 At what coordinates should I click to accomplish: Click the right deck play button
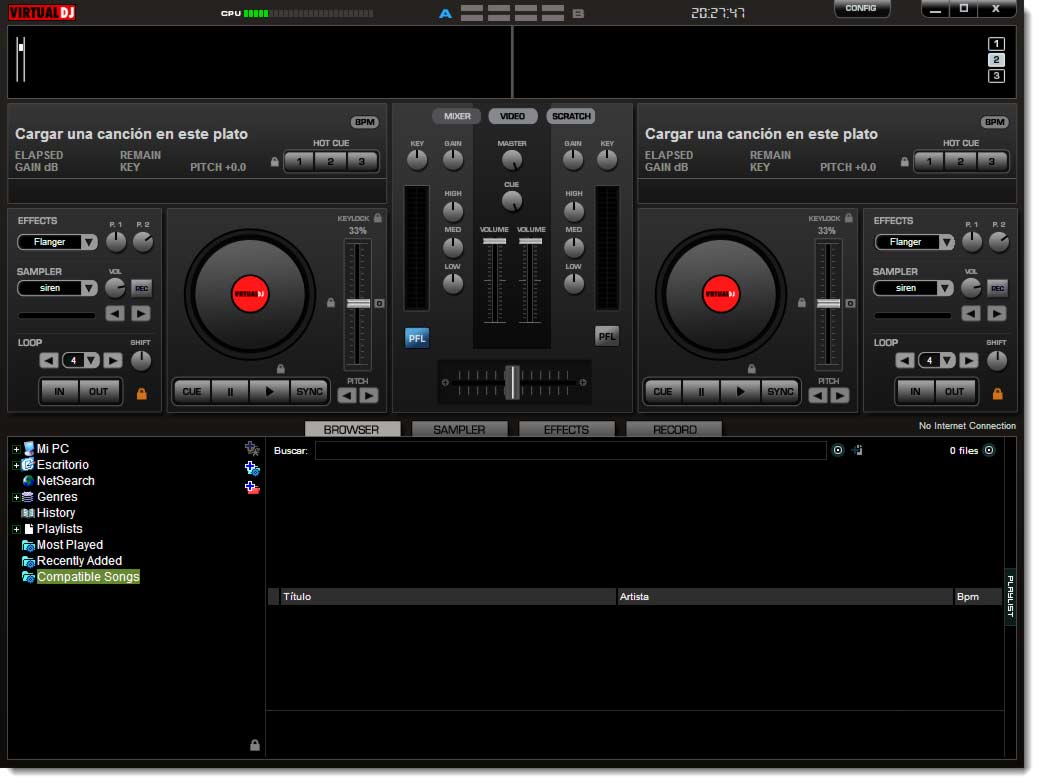tap(740, 392)
